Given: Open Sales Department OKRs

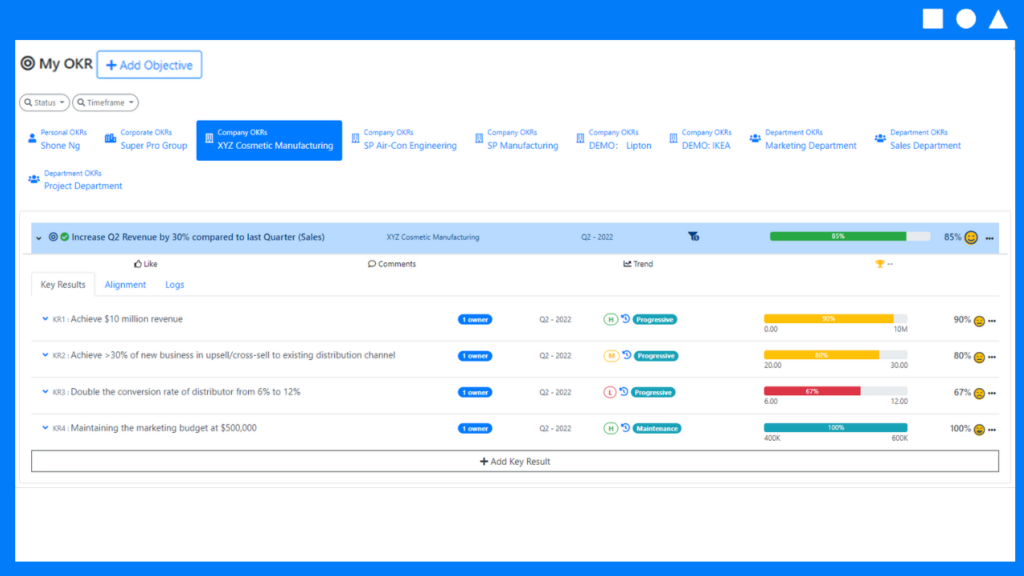Looking at the screenshot, I should 918,140.
